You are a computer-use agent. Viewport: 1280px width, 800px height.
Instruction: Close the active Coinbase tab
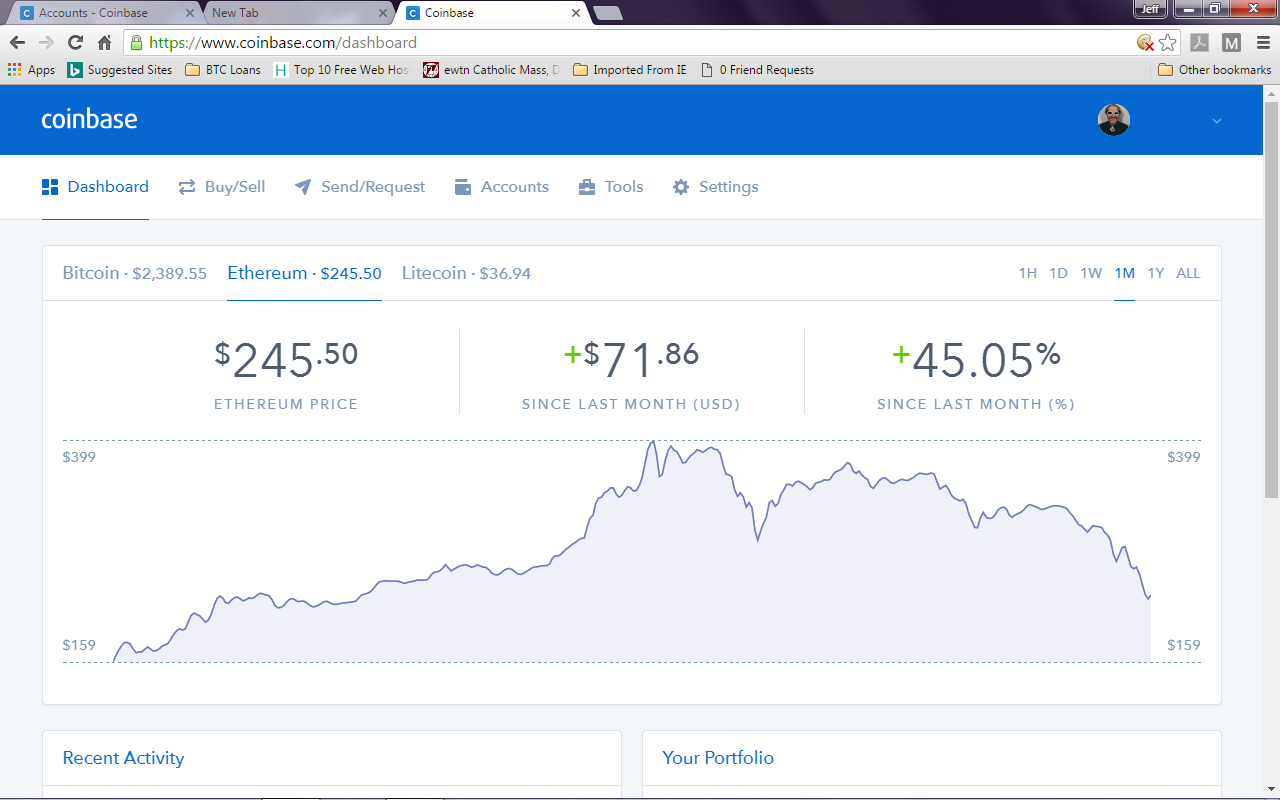[x=575, y=13]
